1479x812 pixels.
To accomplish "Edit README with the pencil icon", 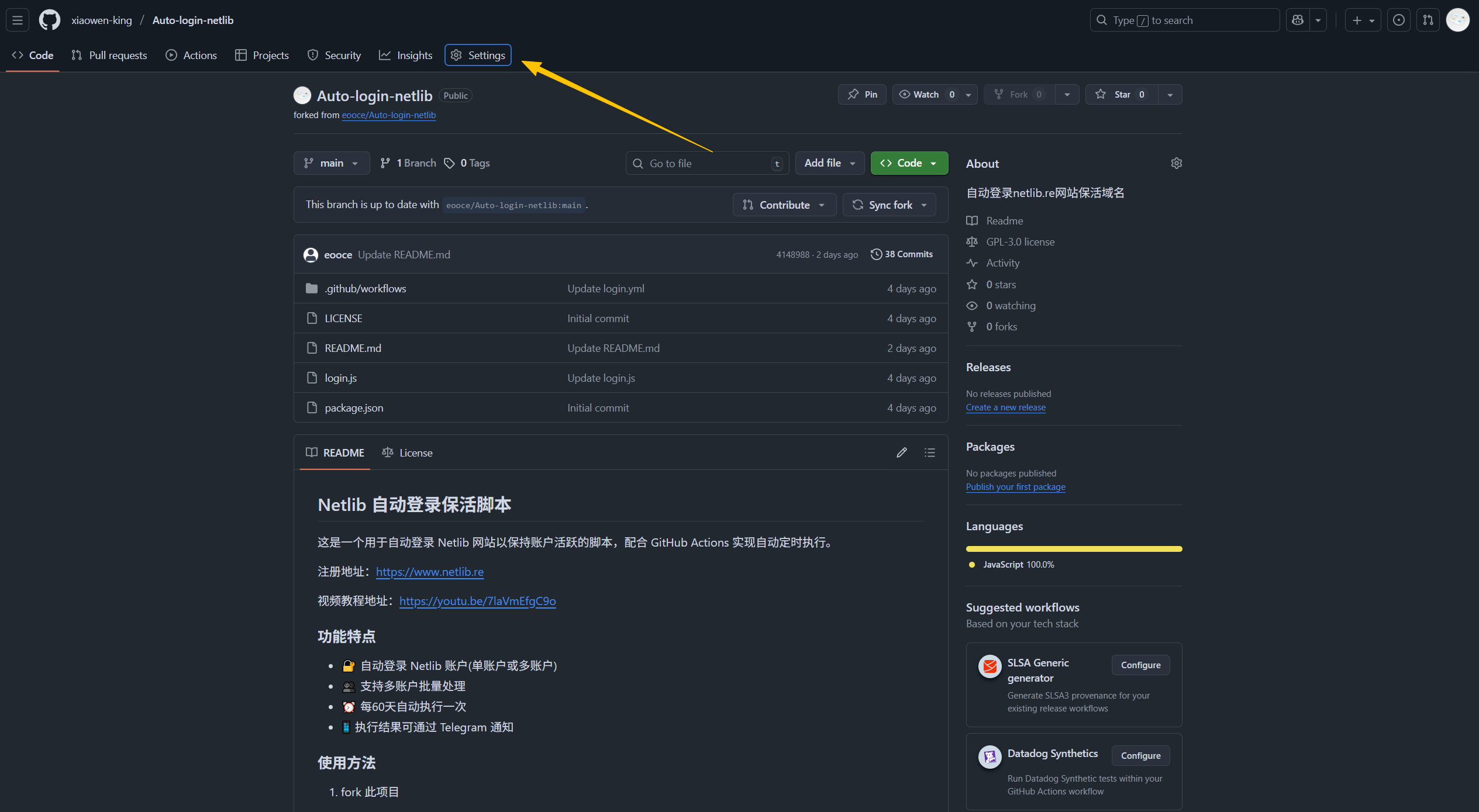I will [x=901, y=452].
